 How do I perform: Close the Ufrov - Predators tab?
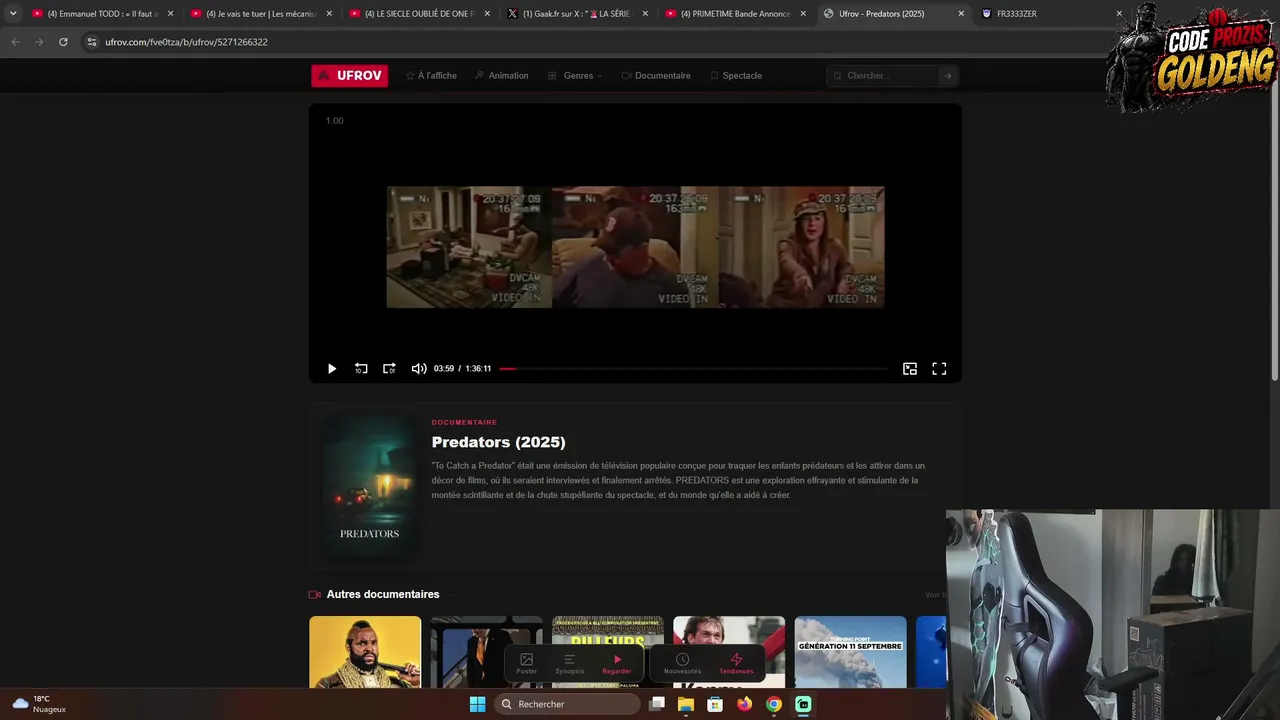click(961, 14)
